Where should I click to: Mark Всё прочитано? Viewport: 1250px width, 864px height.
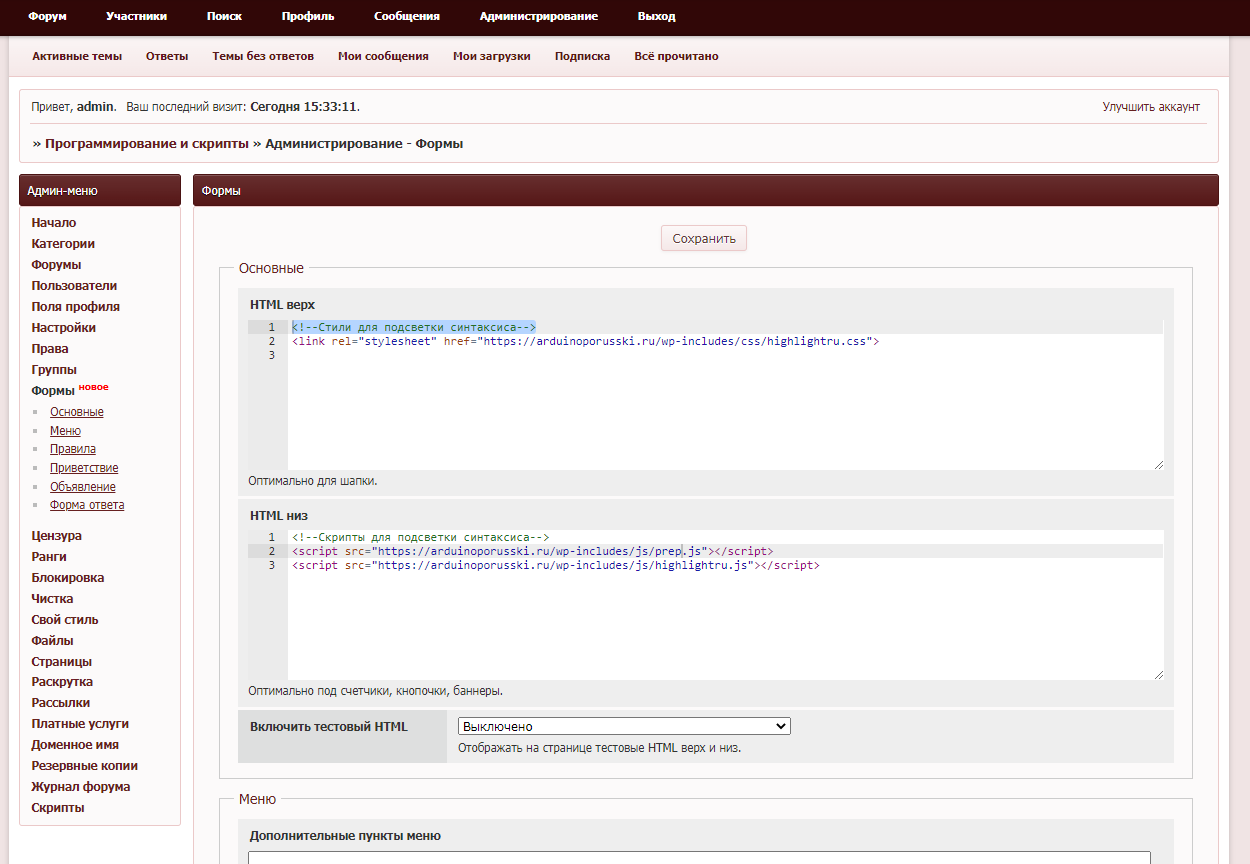pos(676,56)
